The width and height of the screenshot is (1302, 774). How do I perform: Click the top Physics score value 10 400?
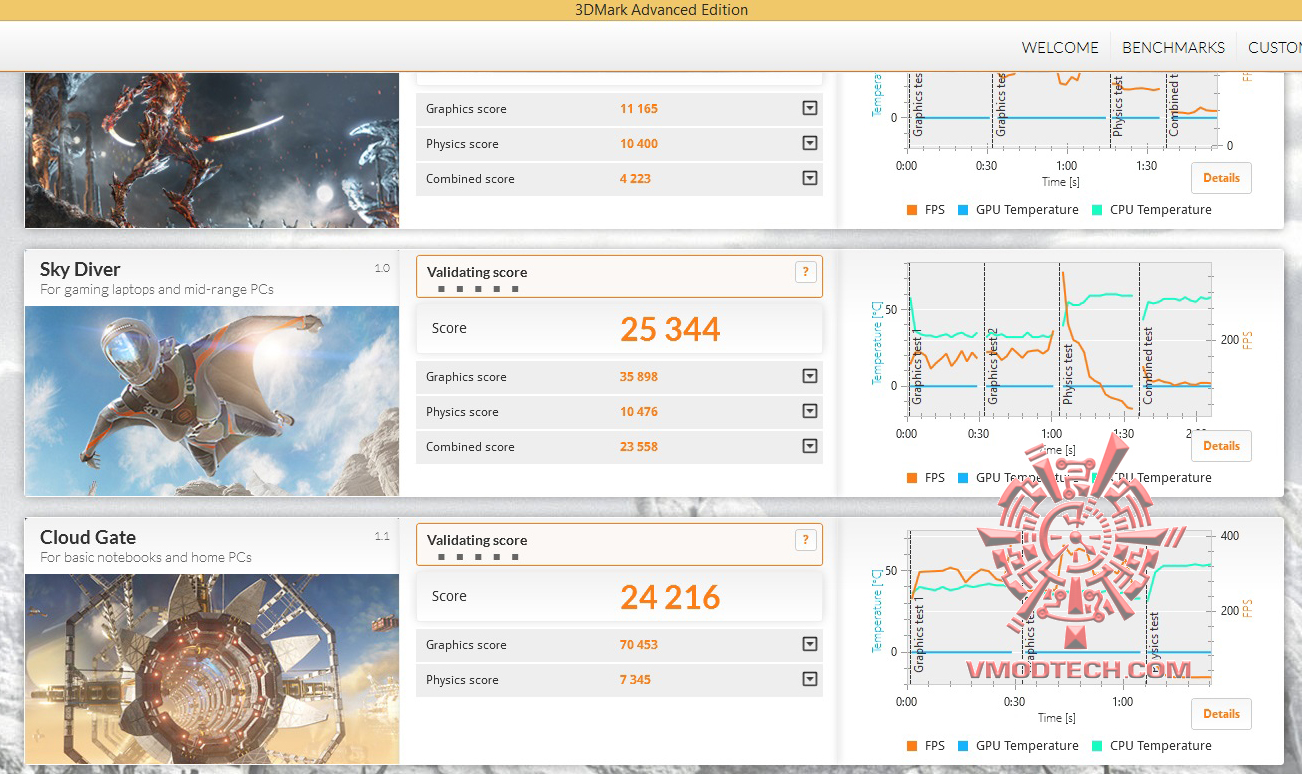[x=639, y=144]
